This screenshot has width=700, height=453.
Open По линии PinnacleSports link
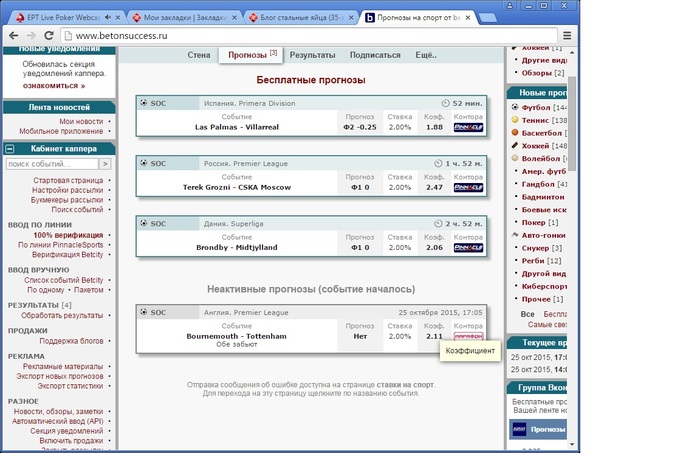click(x=61, y=245)
